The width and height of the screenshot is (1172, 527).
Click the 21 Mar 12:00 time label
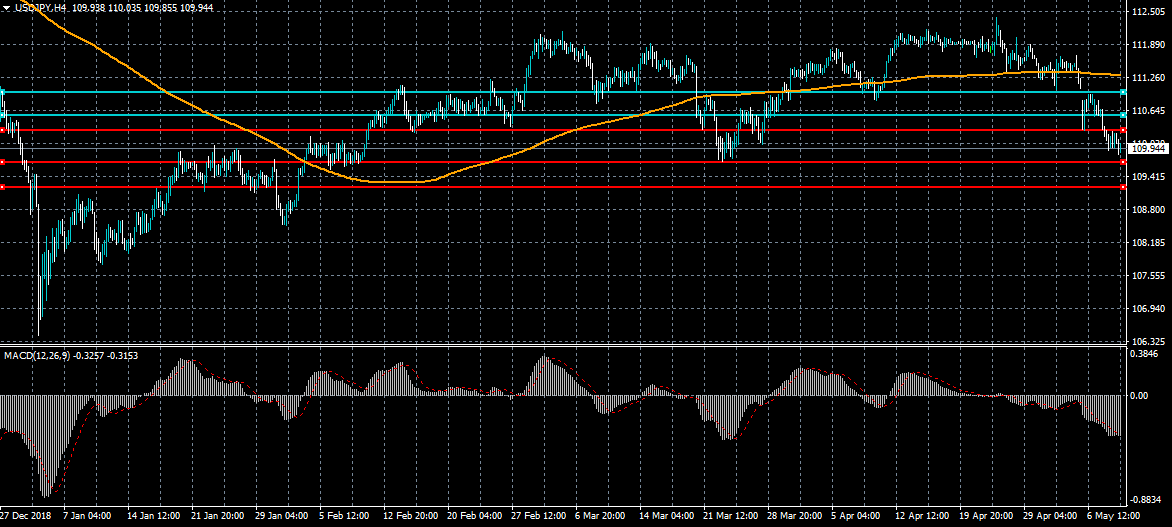coord(730,516)
